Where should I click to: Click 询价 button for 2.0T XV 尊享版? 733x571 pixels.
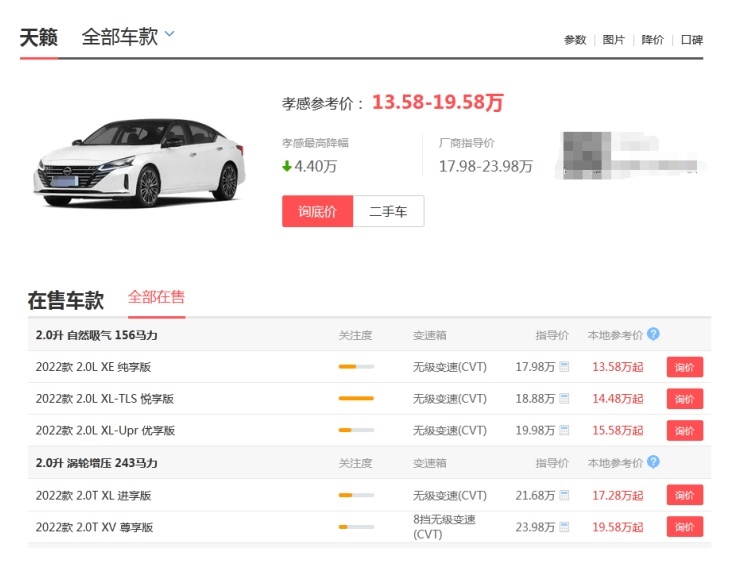685,527
